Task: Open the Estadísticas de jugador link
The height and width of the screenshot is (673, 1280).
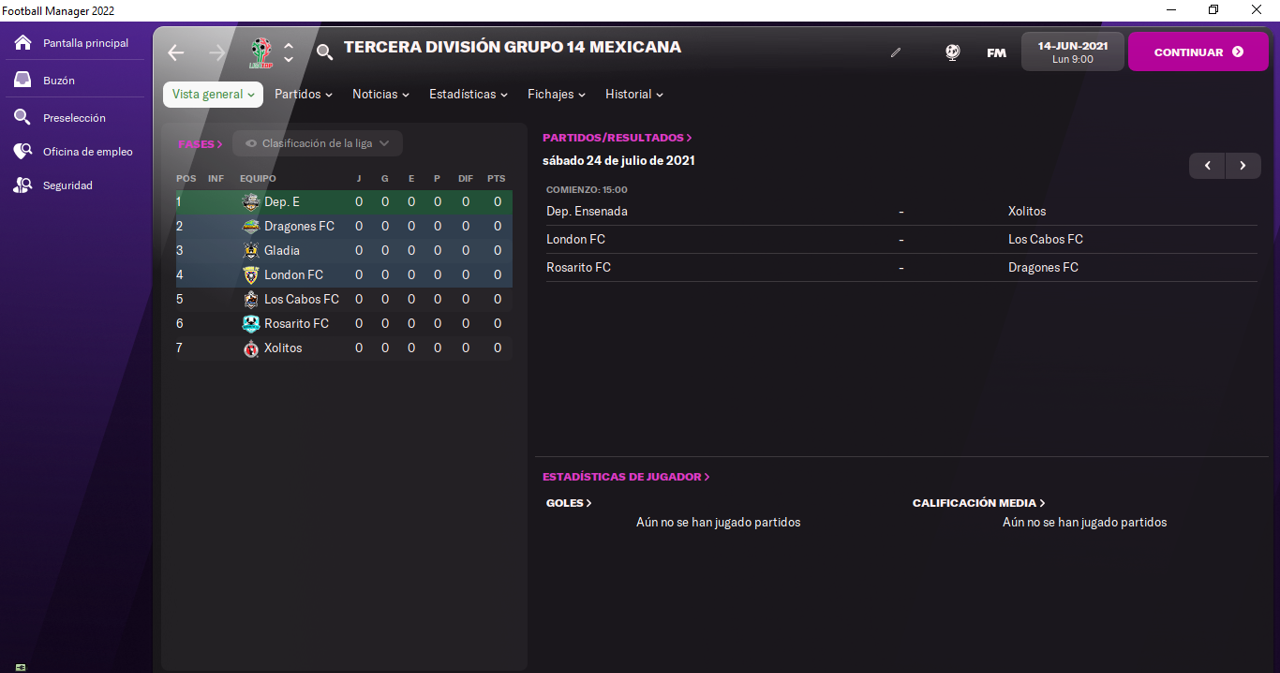Action: tap(626, 477)
